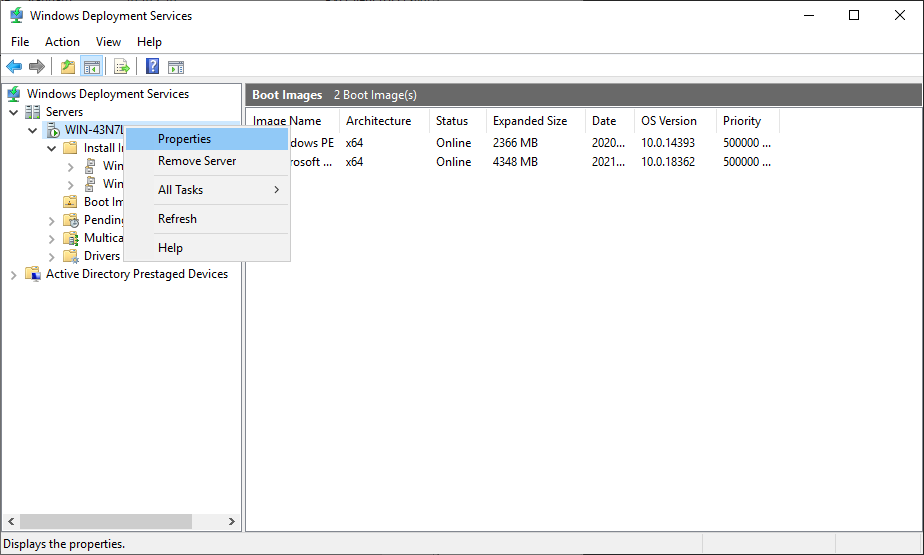This screenshot has width=924, height=555.
Task: Click the tree pane horizontal scrollbar thumb
Action: pyautogui.click(x=106, y=521)
